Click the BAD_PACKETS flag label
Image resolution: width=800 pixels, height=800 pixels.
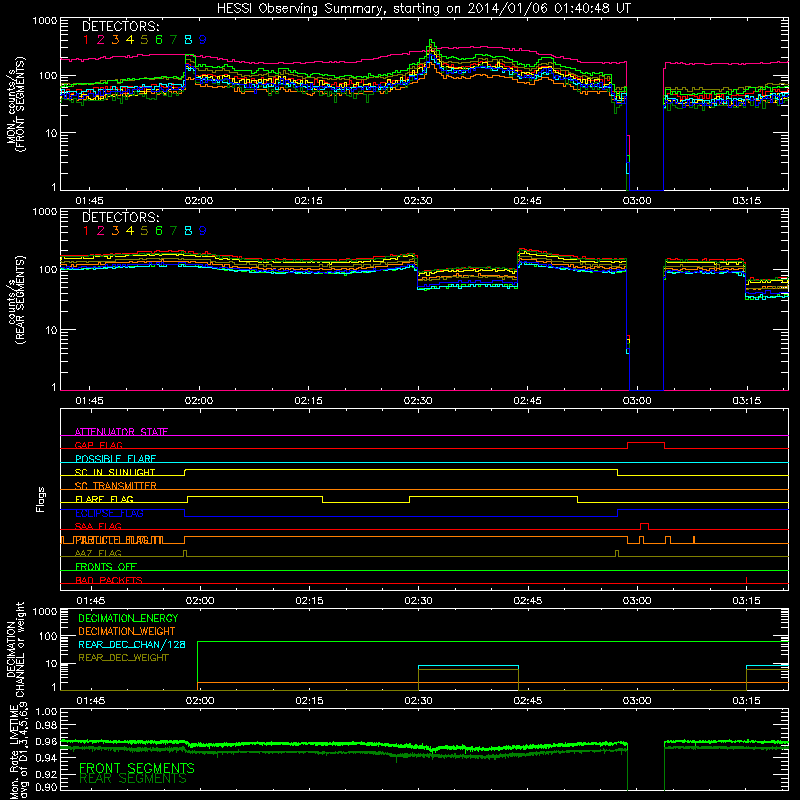[x=109, y=580]
